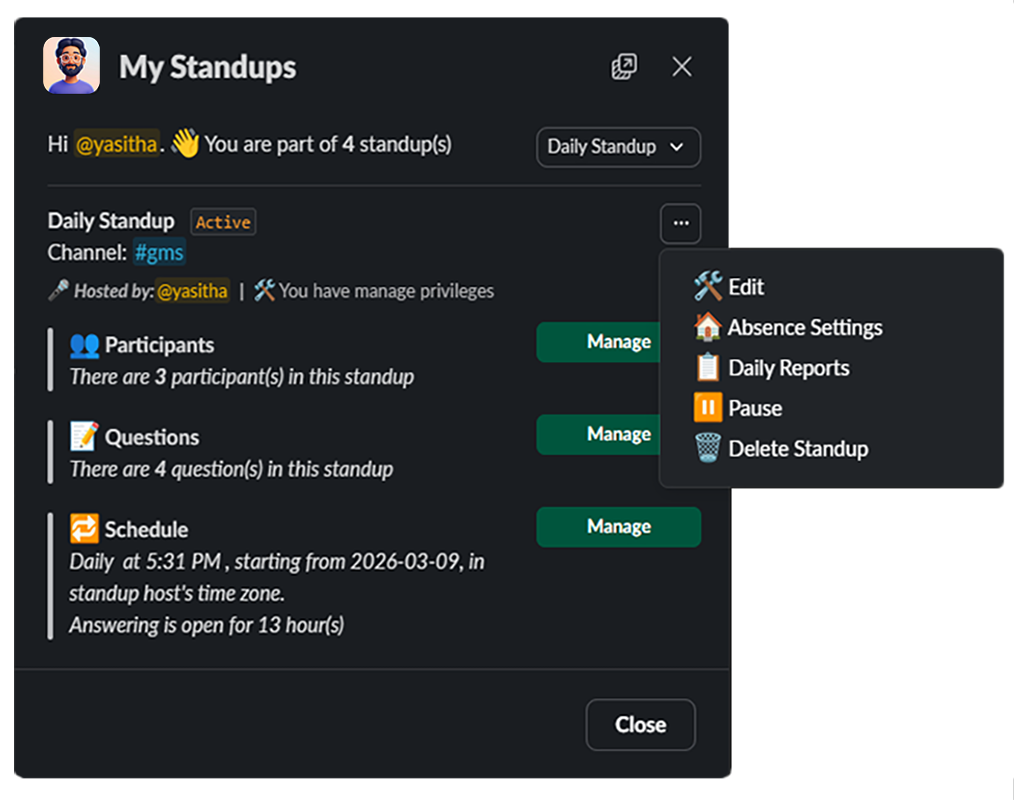The image size is (1014, 800).
Task: Open the #gms channel link
Action: click(159, 253)
